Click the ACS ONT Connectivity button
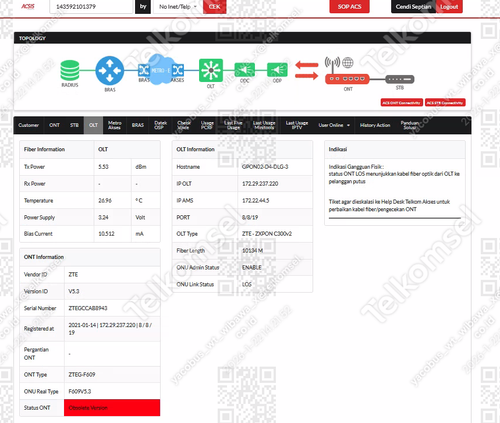500x423 pixels. click(402, 103)
